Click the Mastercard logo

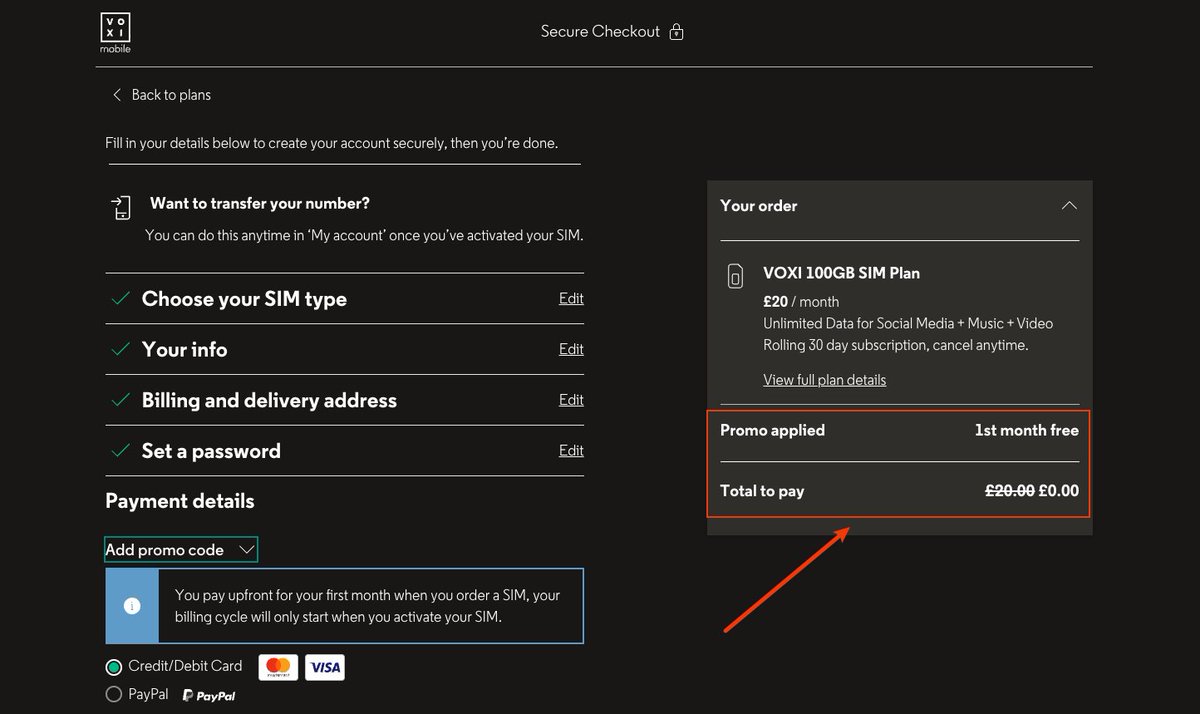(x=278, y=667)
